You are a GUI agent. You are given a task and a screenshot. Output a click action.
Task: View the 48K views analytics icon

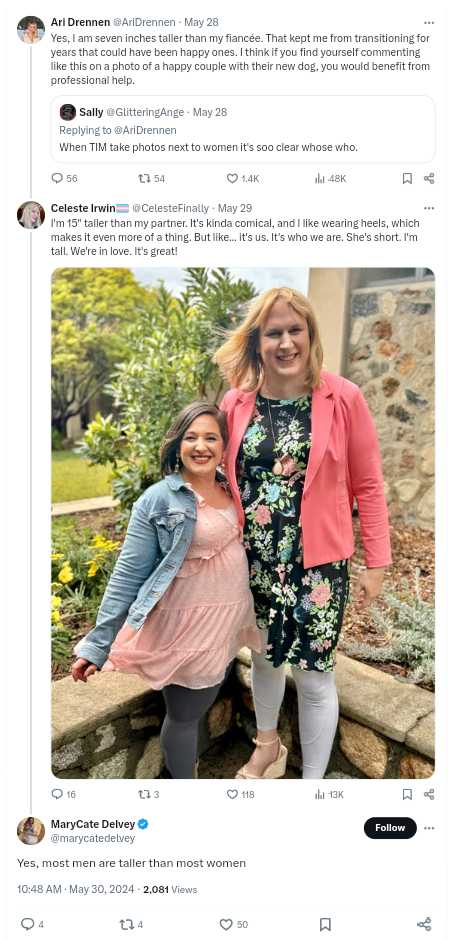point(320,178)
